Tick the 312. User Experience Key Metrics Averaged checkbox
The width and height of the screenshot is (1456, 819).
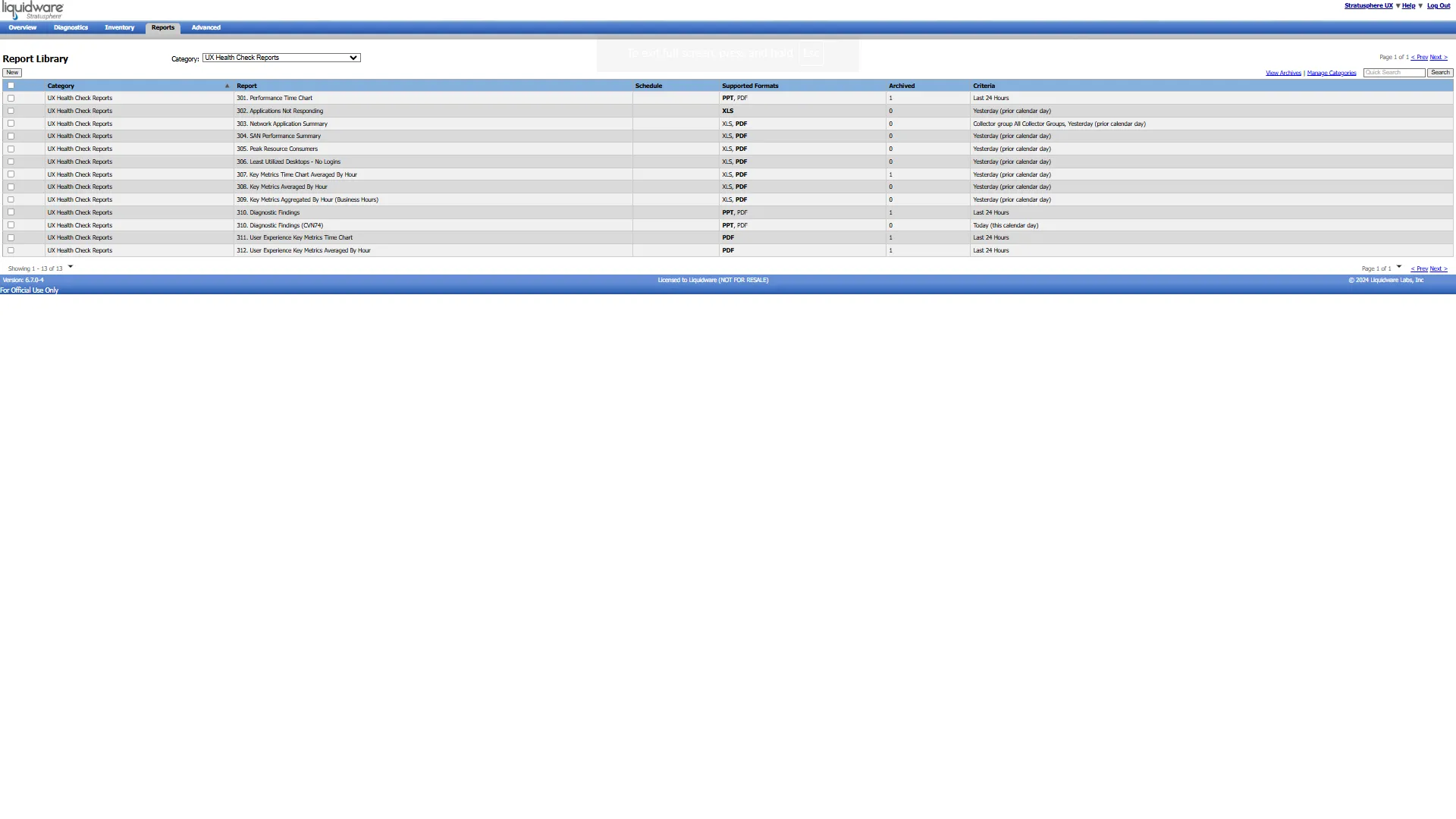pos(11,250)
